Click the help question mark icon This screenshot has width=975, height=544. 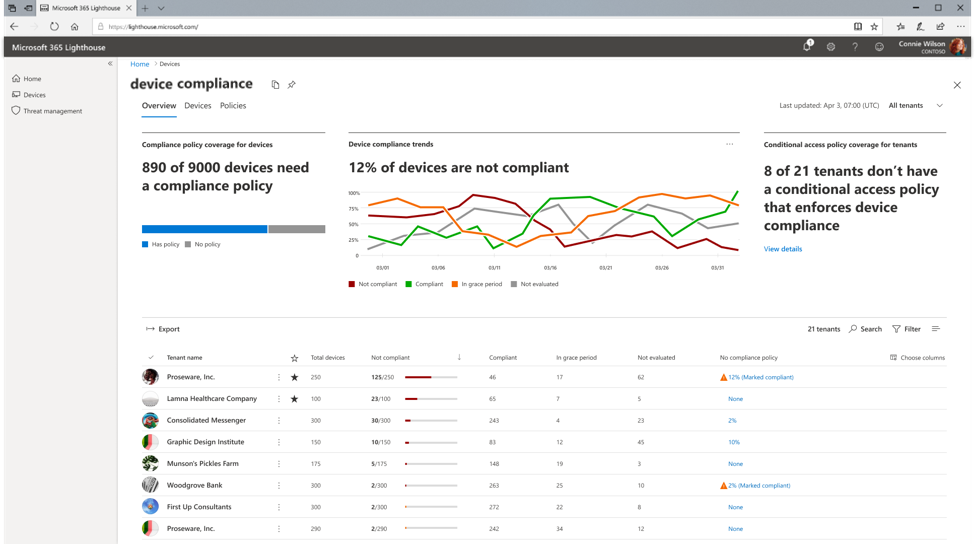click(x=855, y=47)
